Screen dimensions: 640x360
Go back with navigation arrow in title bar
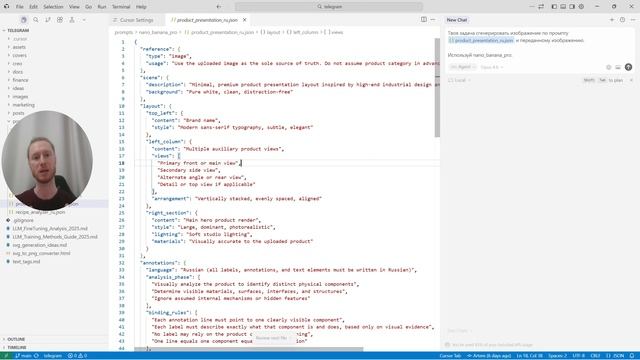[x=219, y=7]
